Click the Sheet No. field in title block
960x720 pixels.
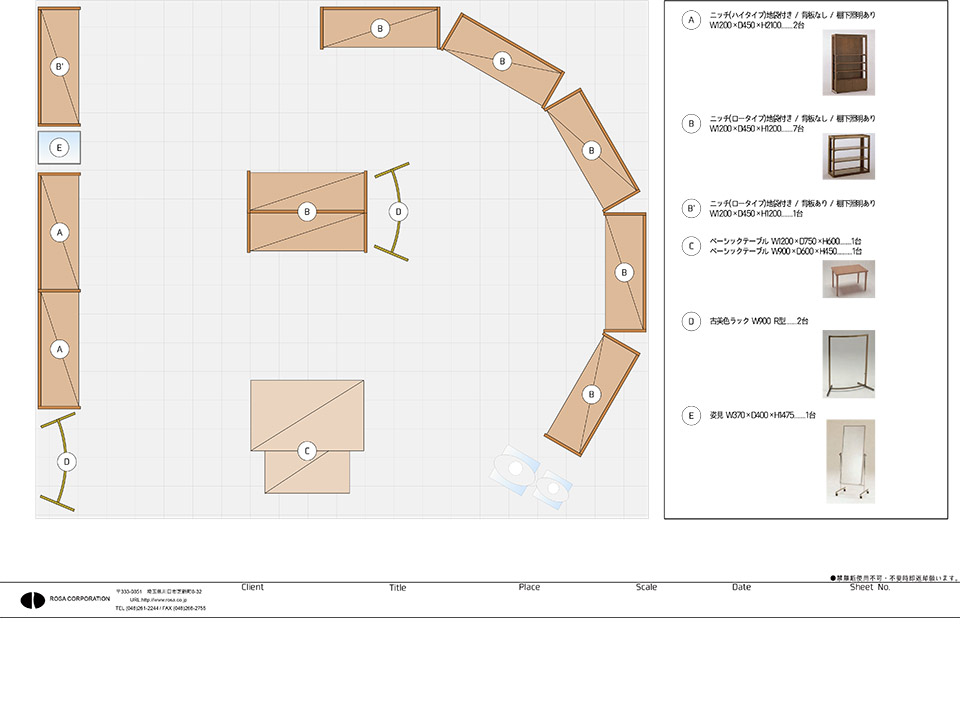869,587
